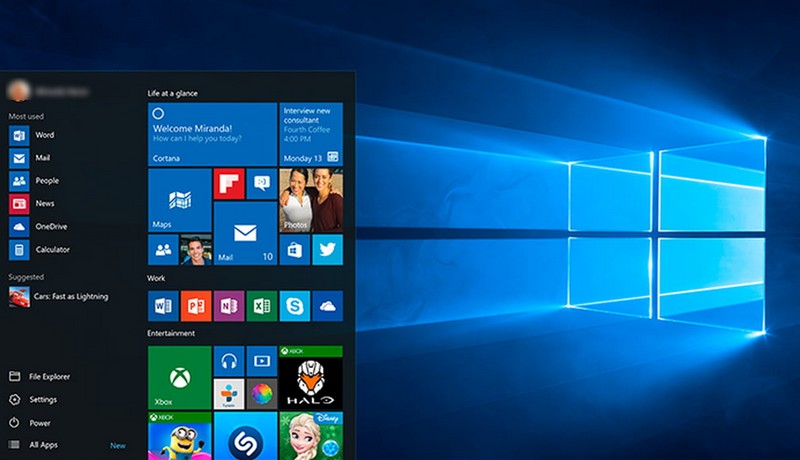Show All Apps list

coord(34,445)
